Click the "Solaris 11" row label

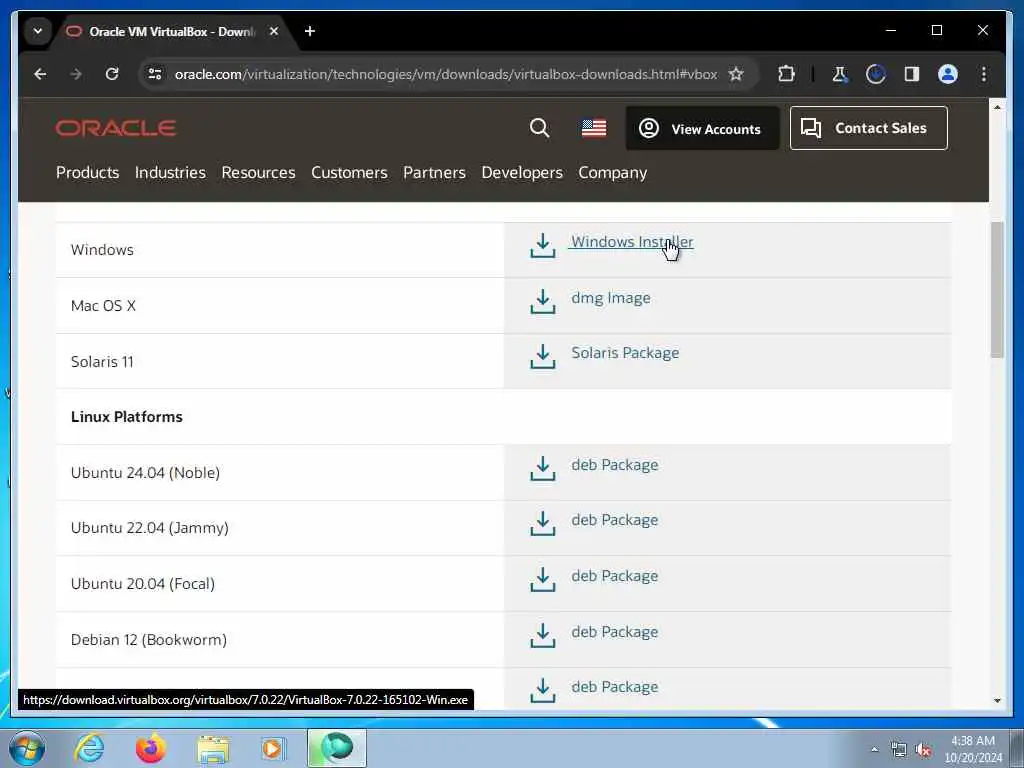tap(102, 362)
